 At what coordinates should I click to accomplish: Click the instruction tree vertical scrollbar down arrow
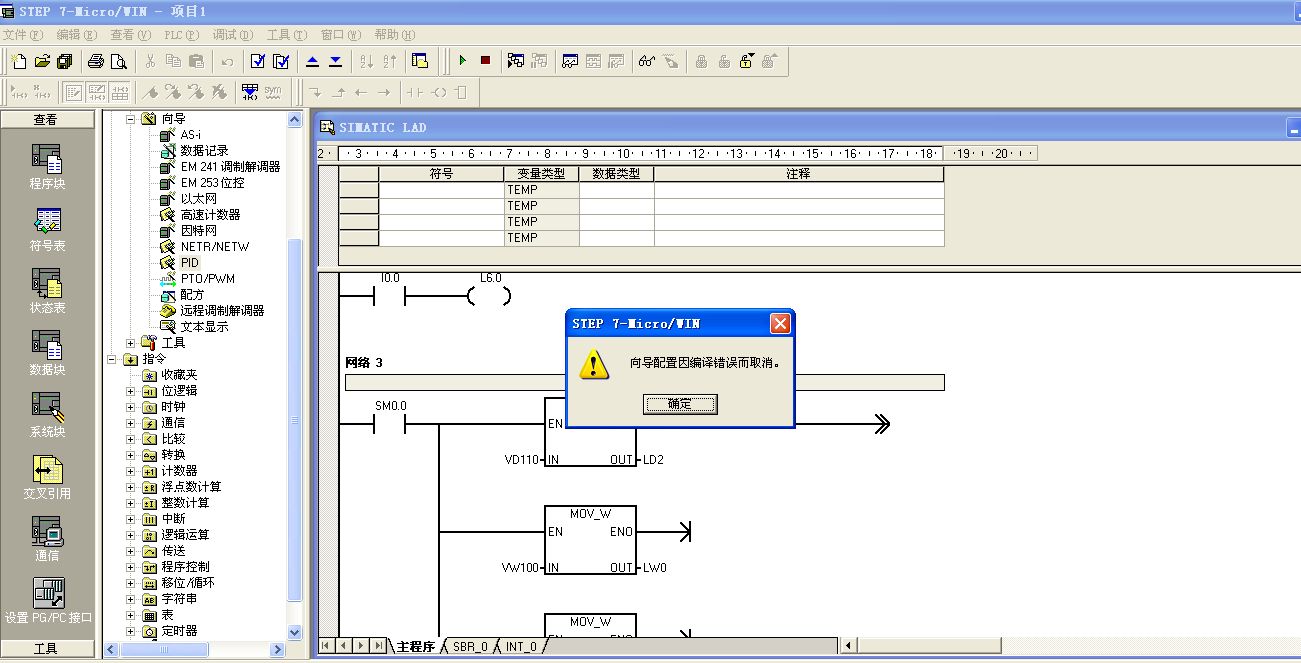click(295, 632)
